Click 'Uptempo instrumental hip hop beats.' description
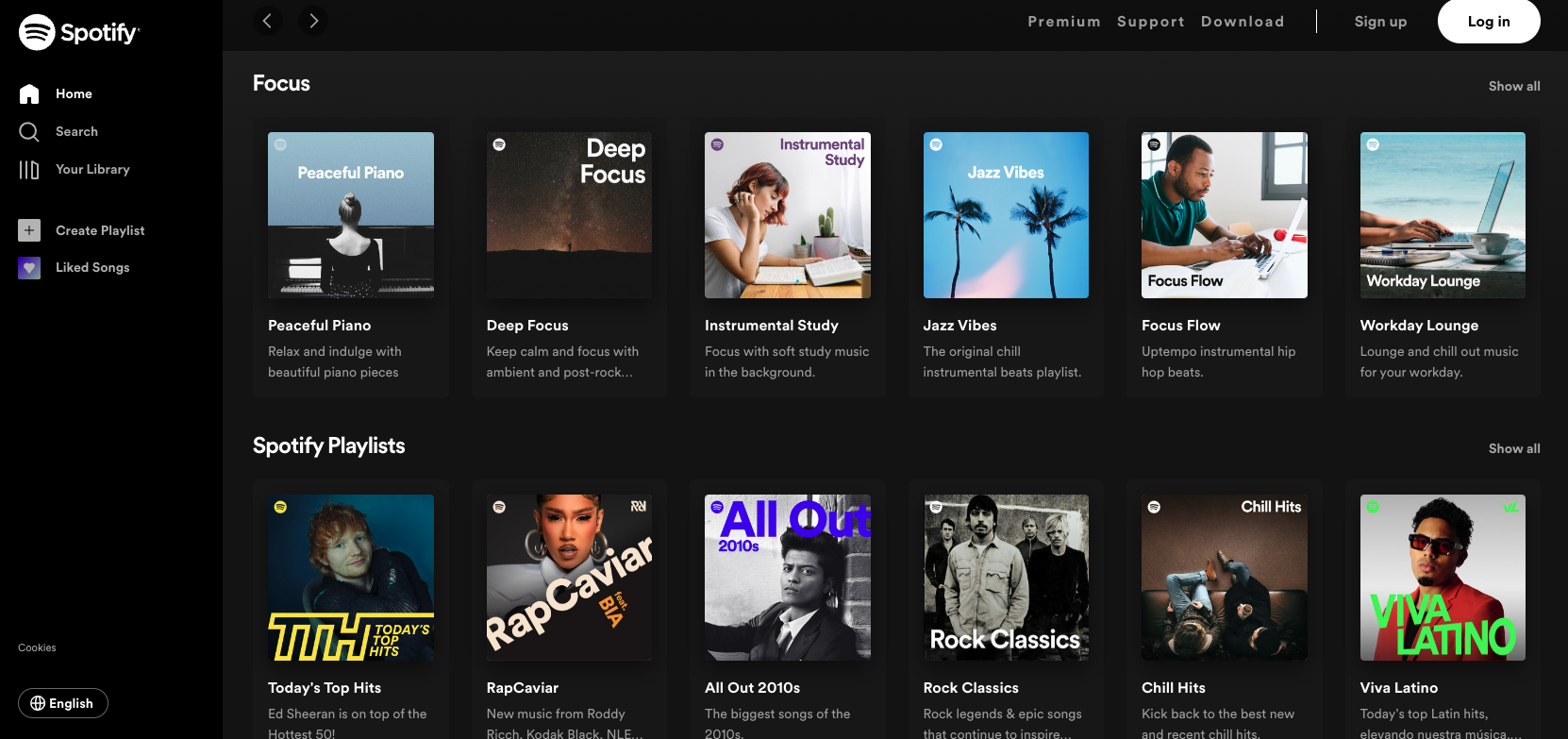1568x739 pixels. coord(1219,361)
